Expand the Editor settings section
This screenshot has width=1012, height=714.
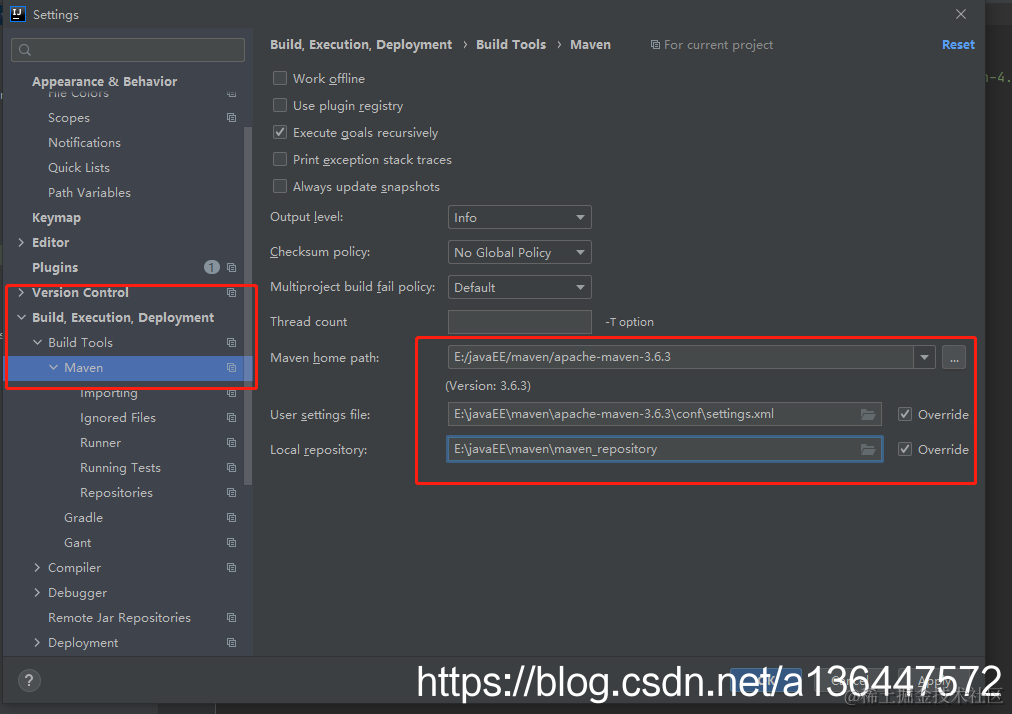click(21, 242)
